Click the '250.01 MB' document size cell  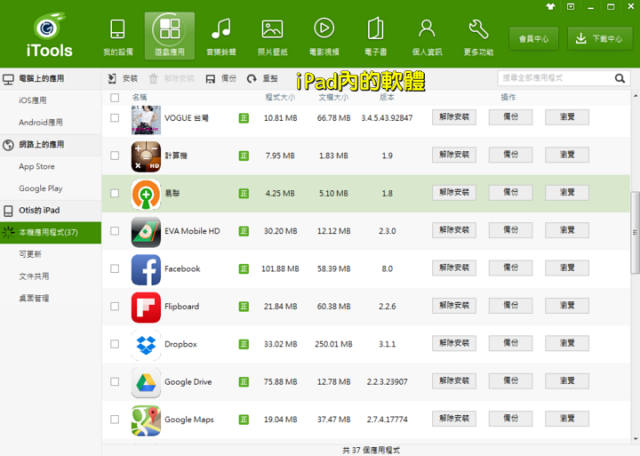coord(333,344)
